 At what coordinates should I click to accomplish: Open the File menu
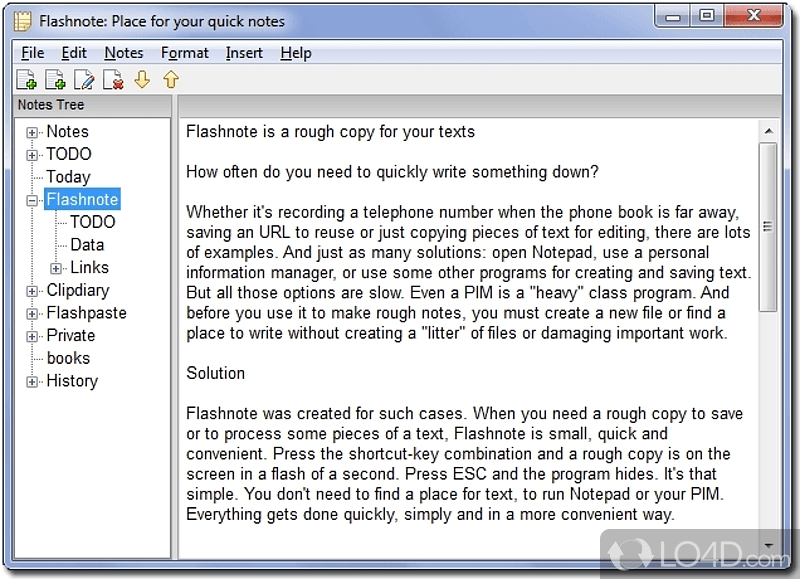33,53
